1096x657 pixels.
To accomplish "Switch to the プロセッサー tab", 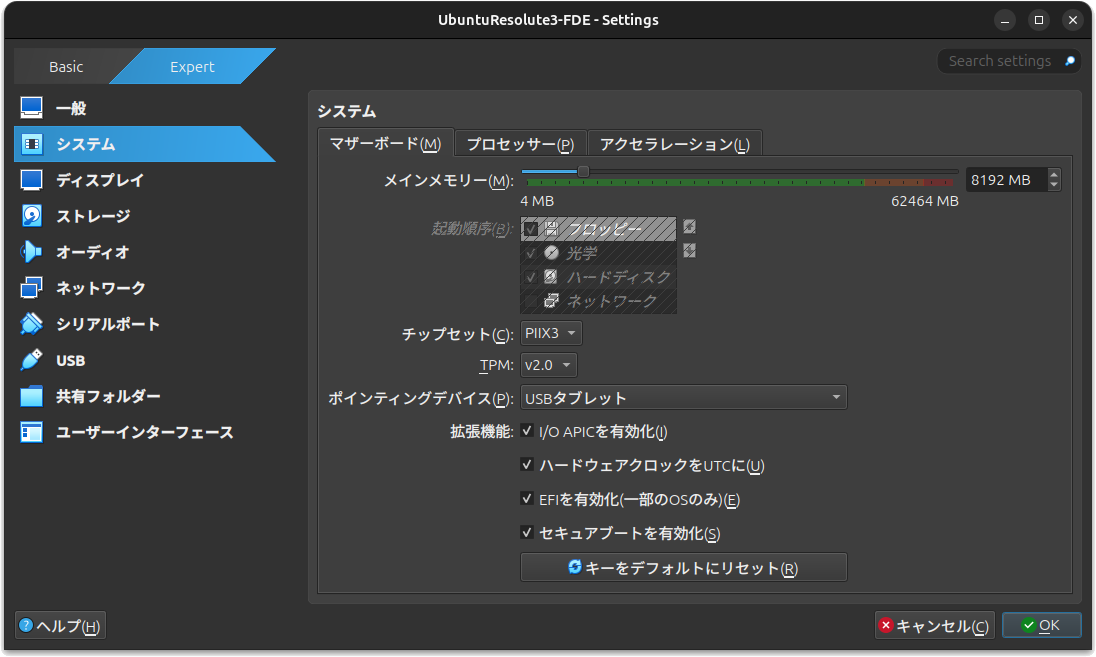I will point(520,144).
